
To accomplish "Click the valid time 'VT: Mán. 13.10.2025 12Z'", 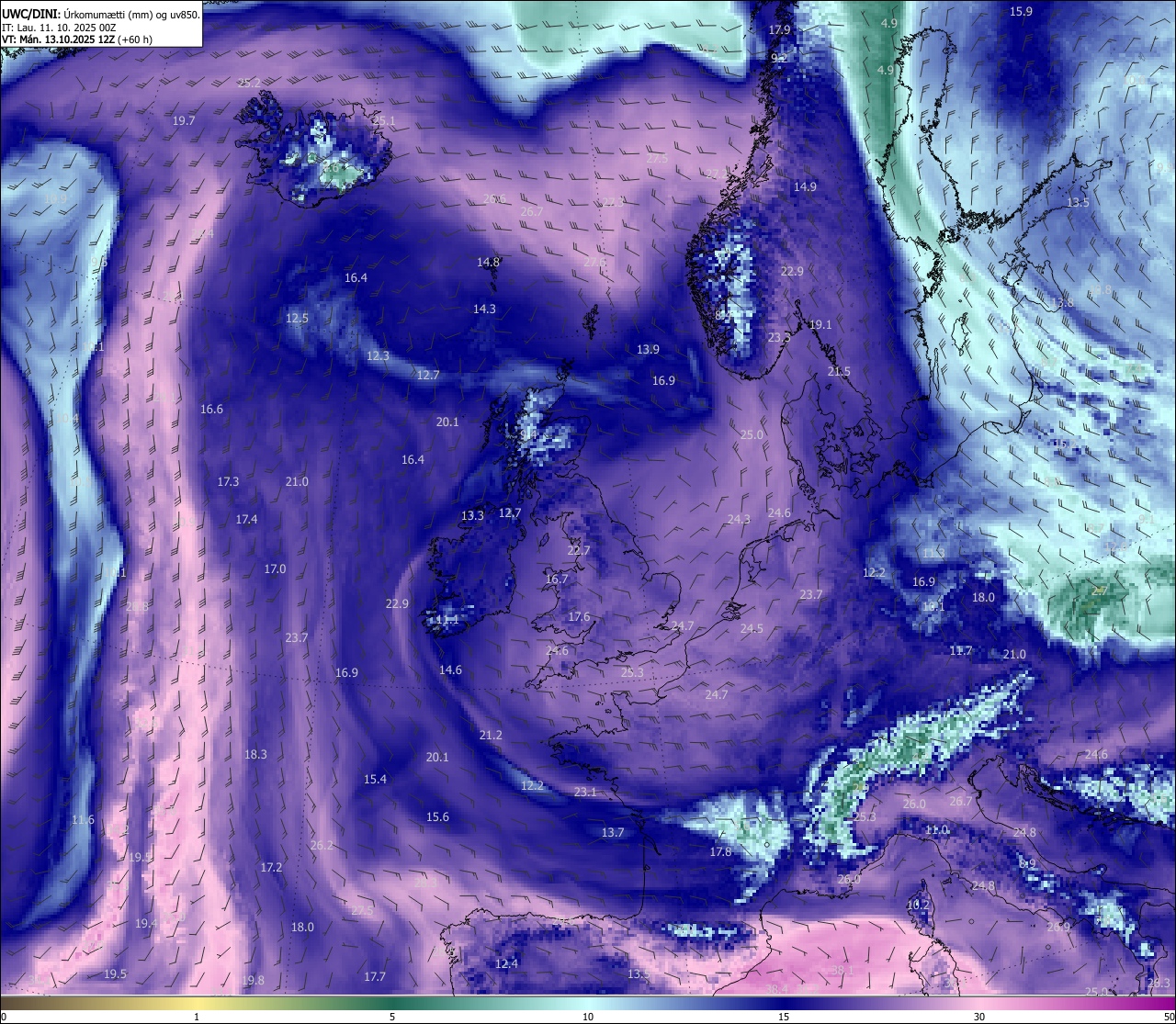I will pos(58,39).
